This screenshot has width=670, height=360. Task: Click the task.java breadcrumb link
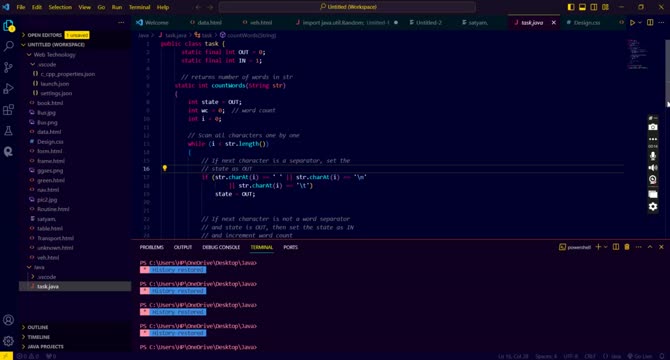(176, 35)
